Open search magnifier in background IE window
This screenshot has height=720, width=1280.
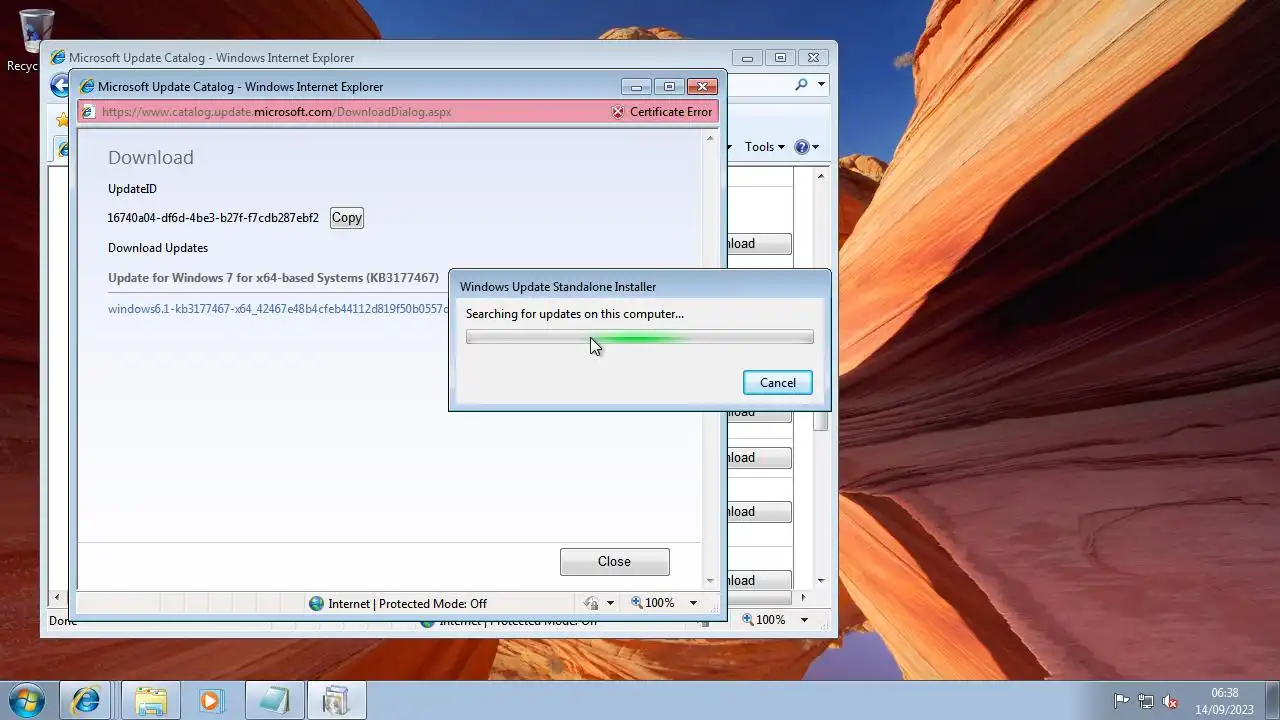click(801, 85)
